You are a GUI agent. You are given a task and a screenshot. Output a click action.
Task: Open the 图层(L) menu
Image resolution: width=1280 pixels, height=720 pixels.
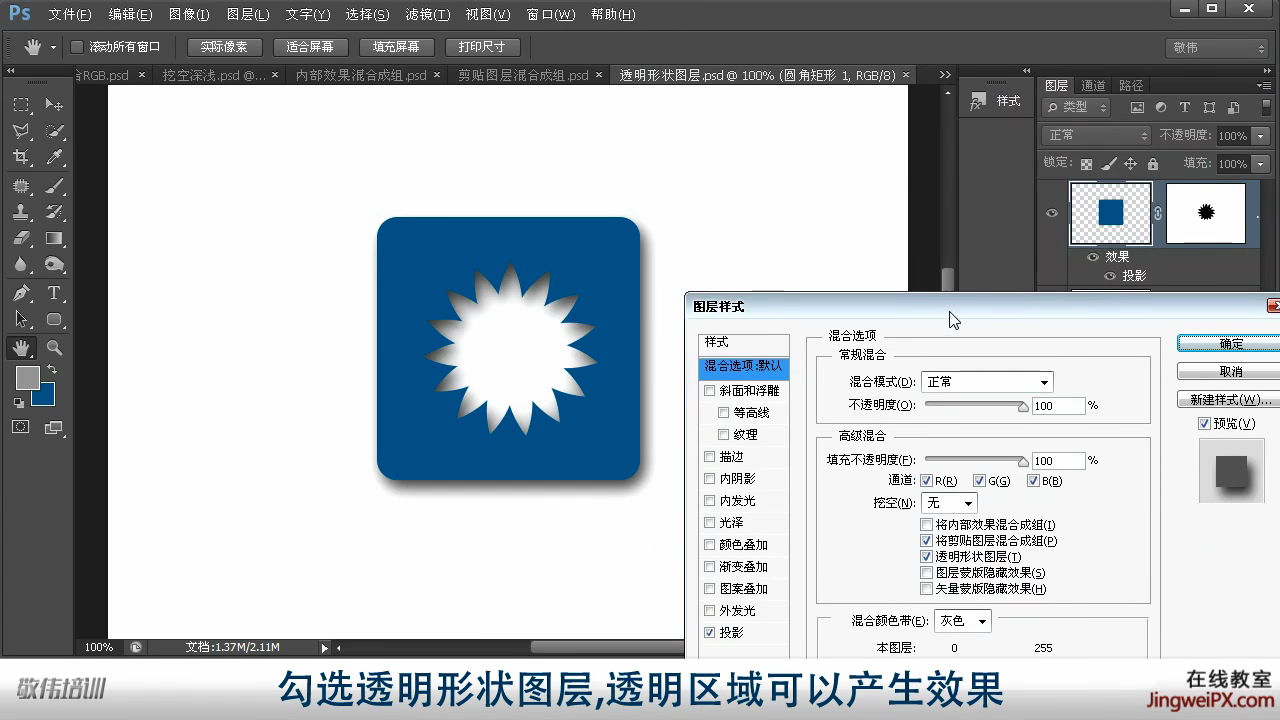coord(248,15)
